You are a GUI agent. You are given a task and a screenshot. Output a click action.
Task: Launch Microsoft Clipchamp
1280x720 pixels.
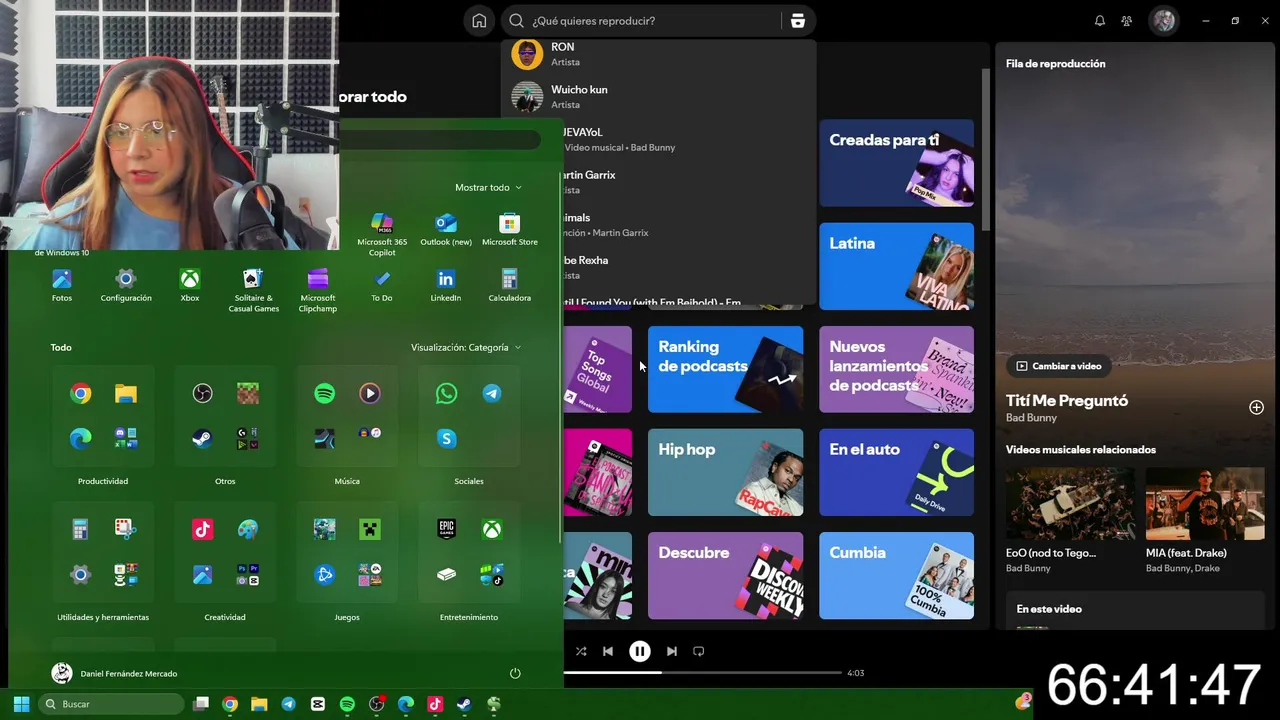(318, 290)
